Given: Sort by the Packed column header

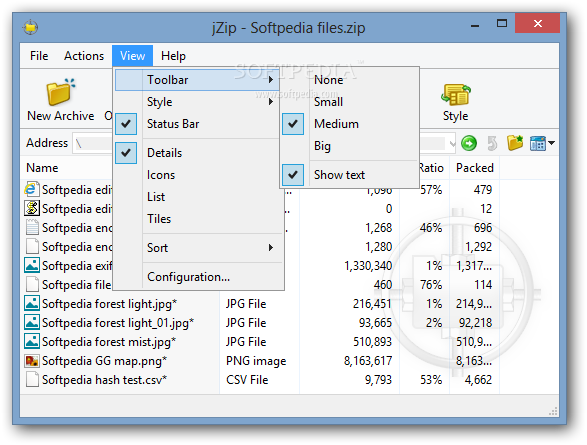Looking at the screenshot, I should click(474, 168).
